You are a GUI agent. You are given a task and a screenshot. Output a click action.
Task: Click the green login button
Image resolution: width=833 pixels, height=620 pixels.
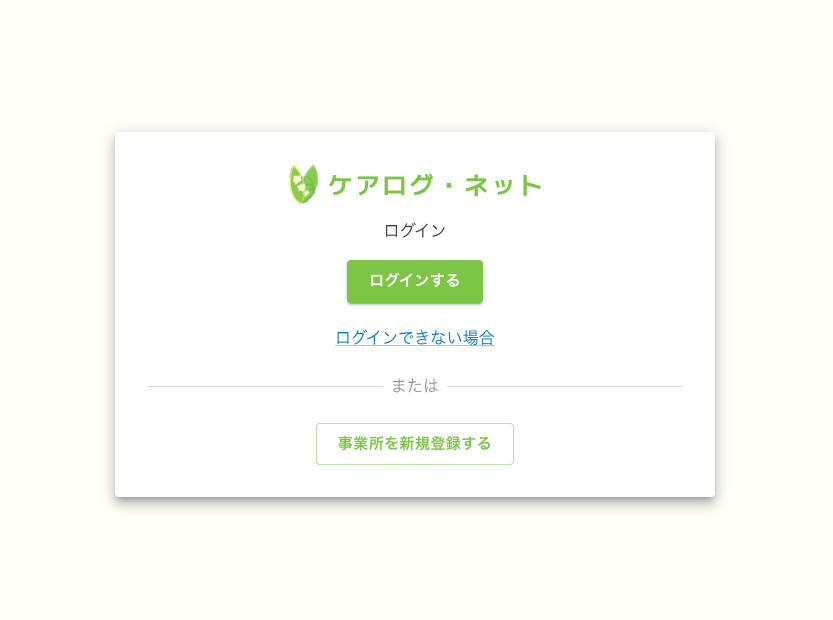point(414,281)
